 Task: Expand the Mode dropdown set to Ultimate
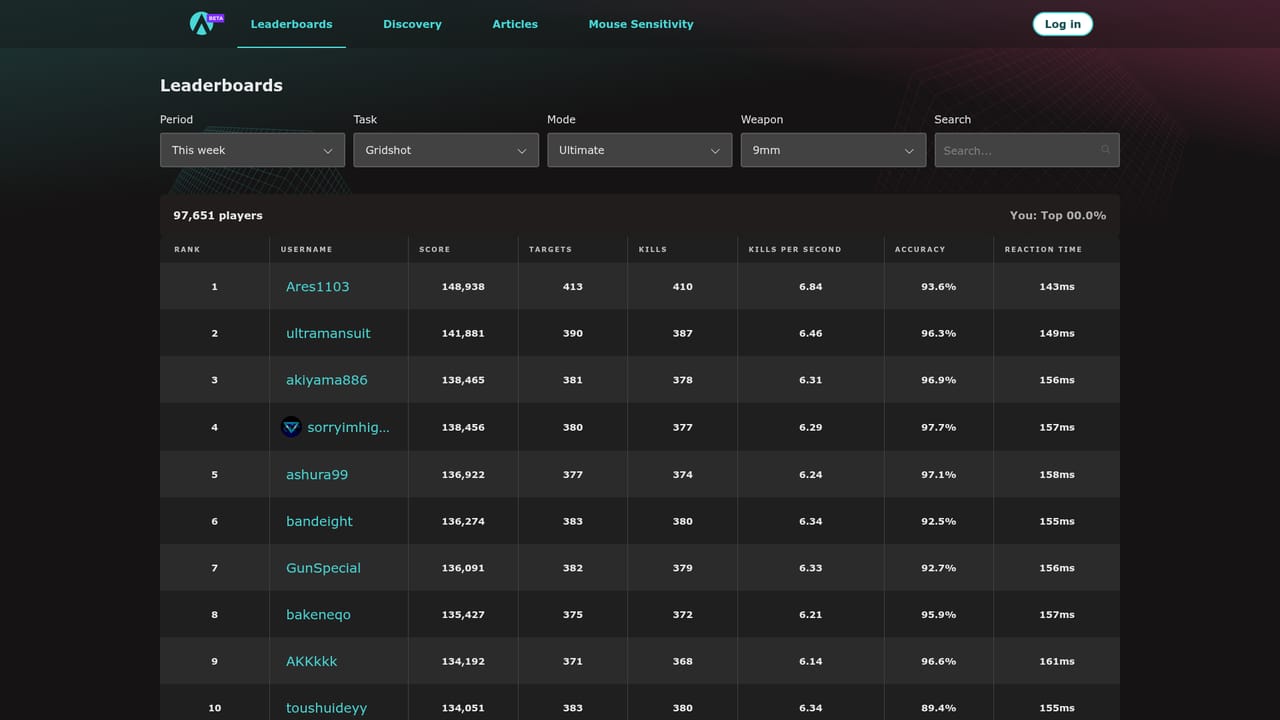[x=640, y=150]
